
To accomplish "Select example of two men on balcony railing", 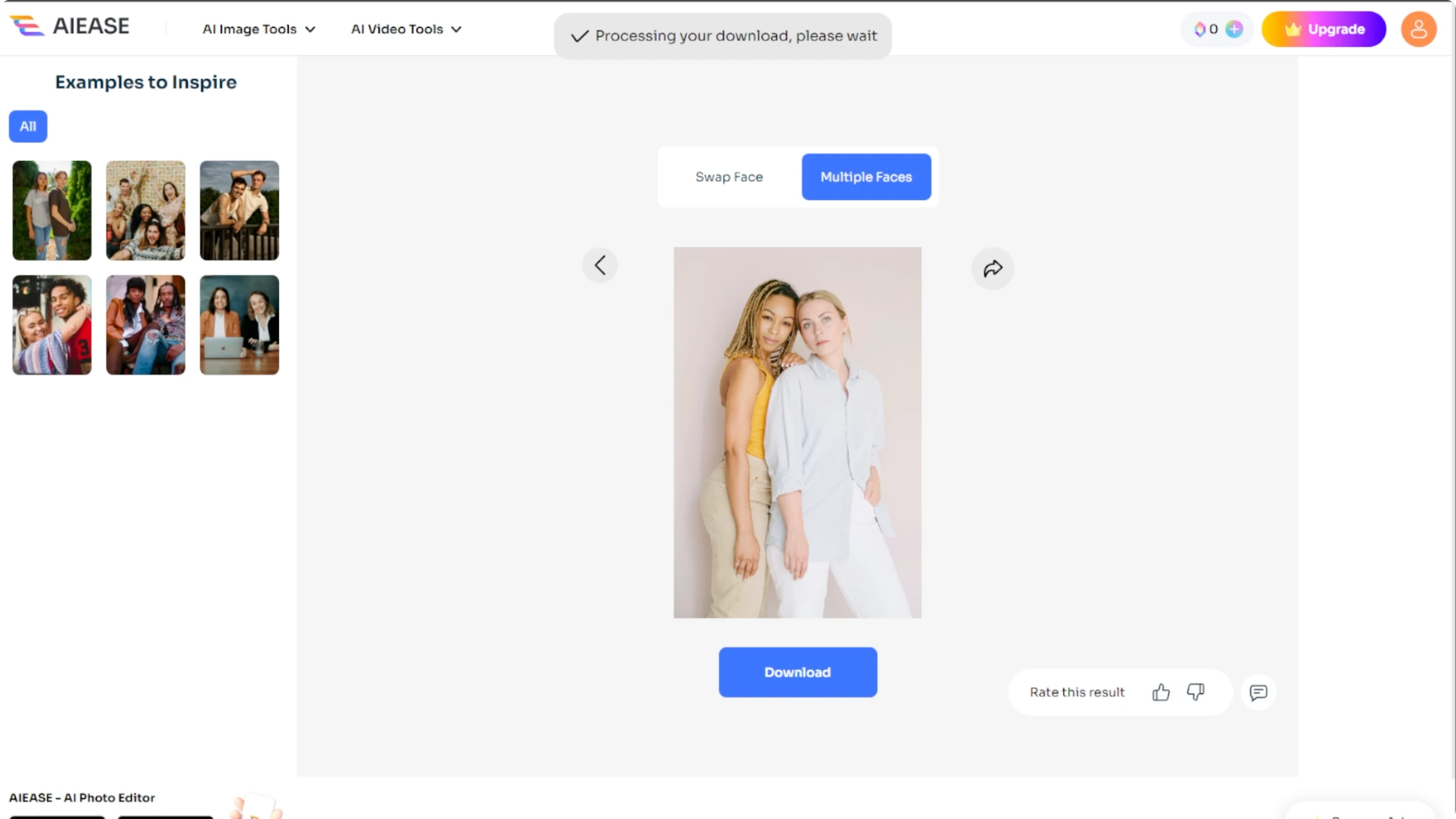I will 239,210.
